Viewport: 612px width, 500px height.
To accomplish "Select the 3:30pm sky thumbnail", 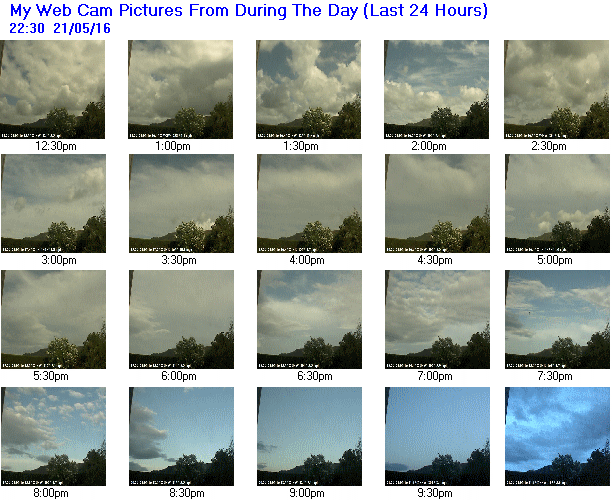I will click(181, 203).
